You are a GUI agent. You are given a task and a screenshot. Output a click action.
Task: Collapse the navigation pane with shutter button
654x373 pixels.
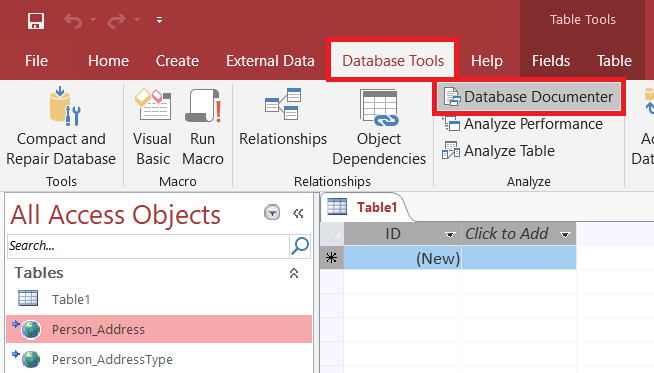pos(298,214)
